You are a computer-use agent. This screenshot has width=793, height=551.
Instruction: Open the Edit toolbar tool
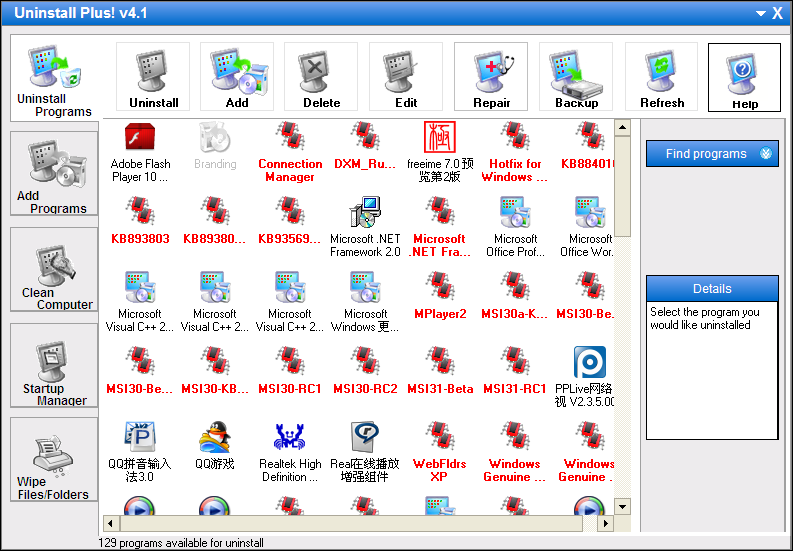406,77
